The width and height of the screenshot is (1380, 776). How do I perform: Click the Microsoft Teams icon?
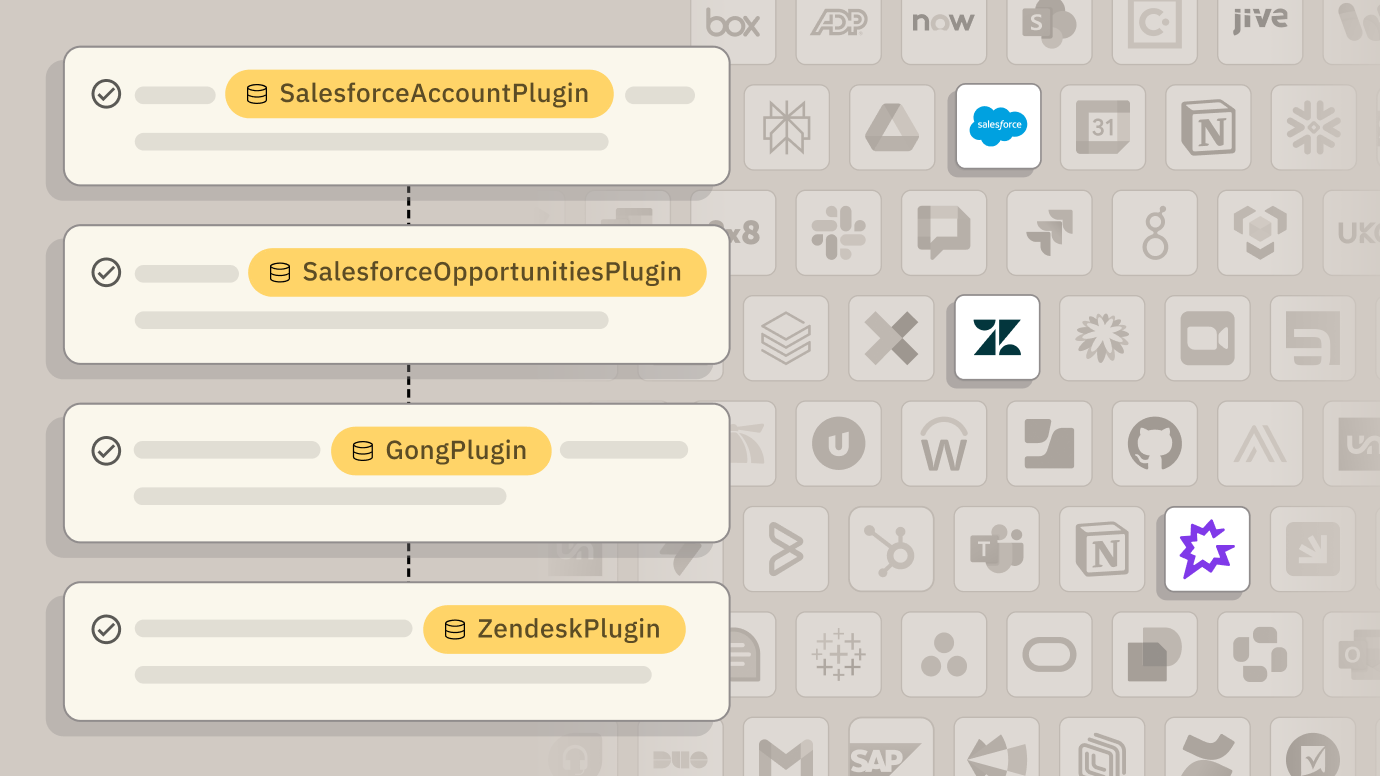coord(997,549)
